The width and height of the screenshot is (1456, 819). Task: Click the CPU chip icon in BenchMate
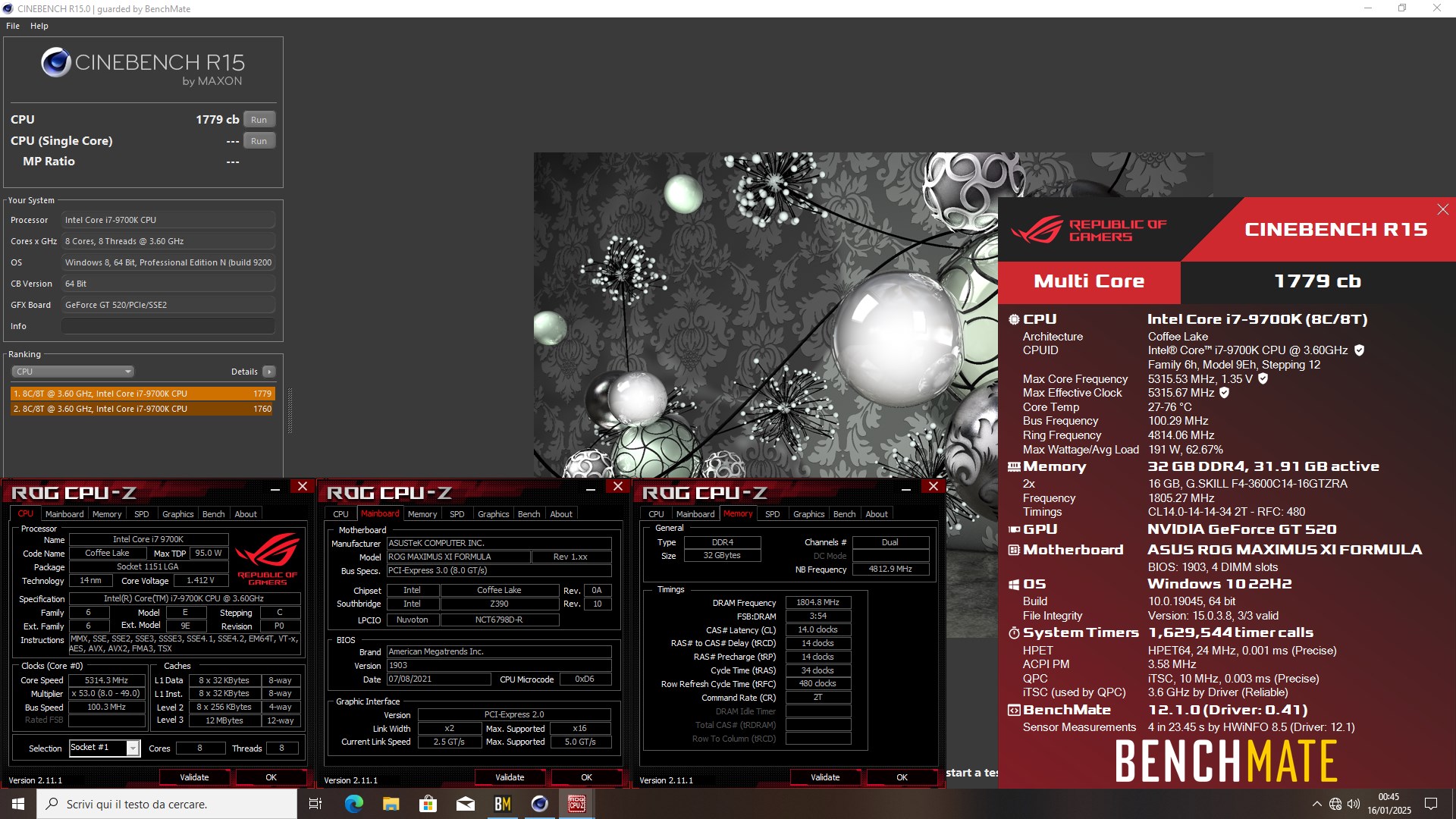point(1014,319)
